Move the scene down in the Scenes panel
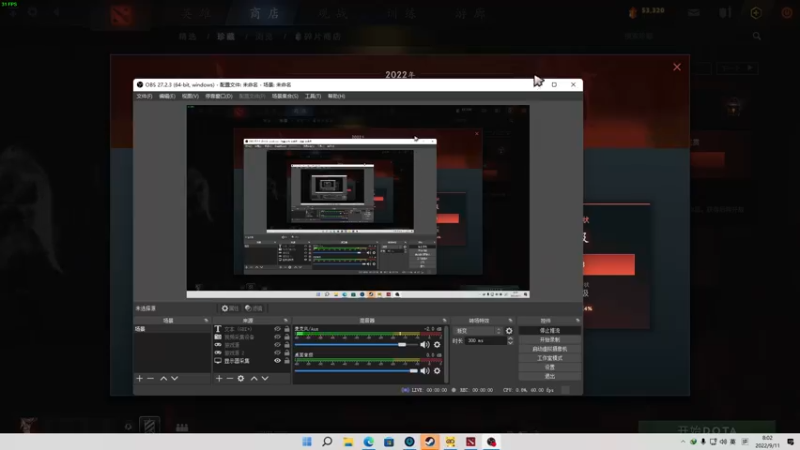Viewport: 800px width, 450px height. (x=174, y=379)
